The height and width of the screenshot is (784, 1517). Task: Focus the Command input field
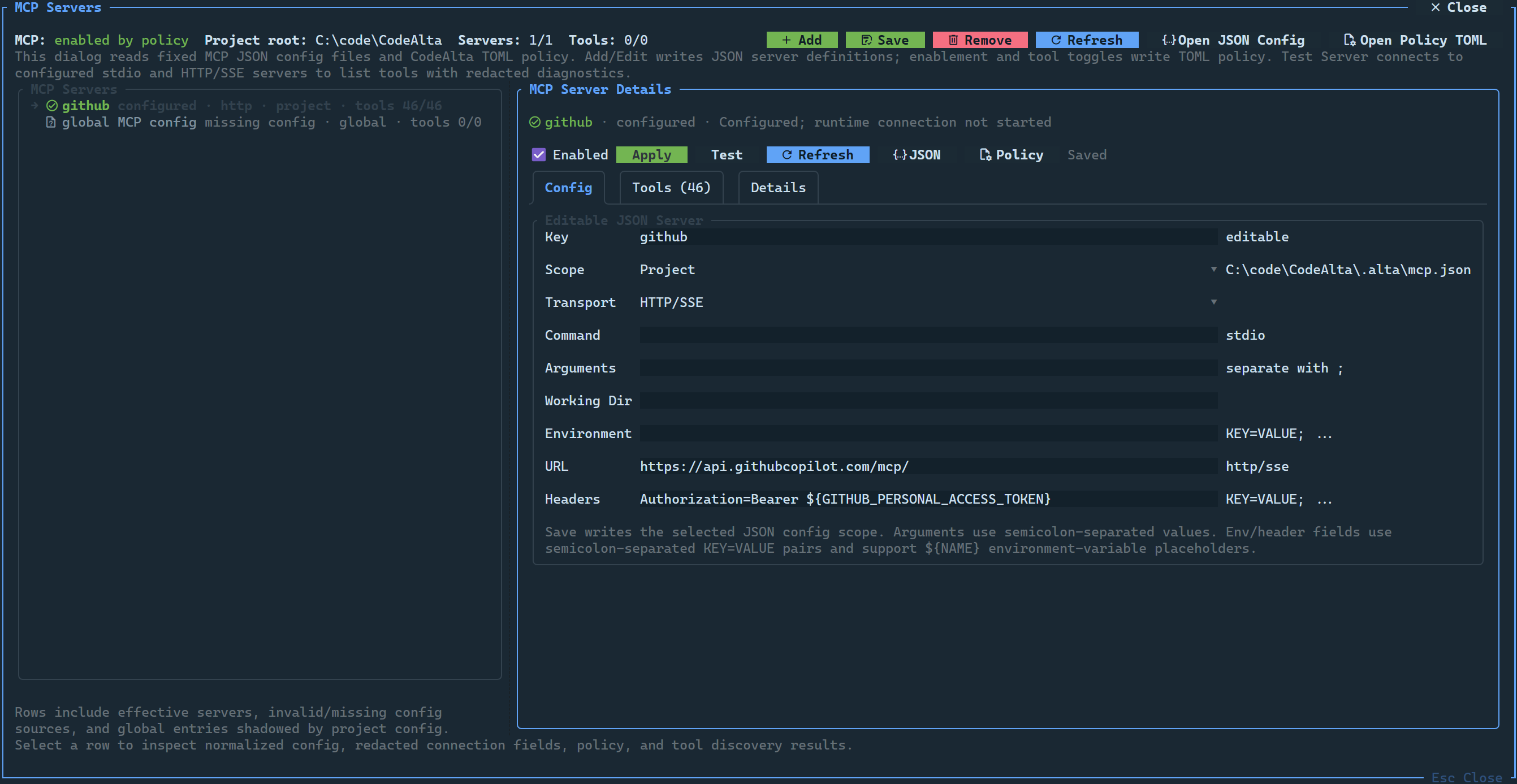tap(928, 335)
